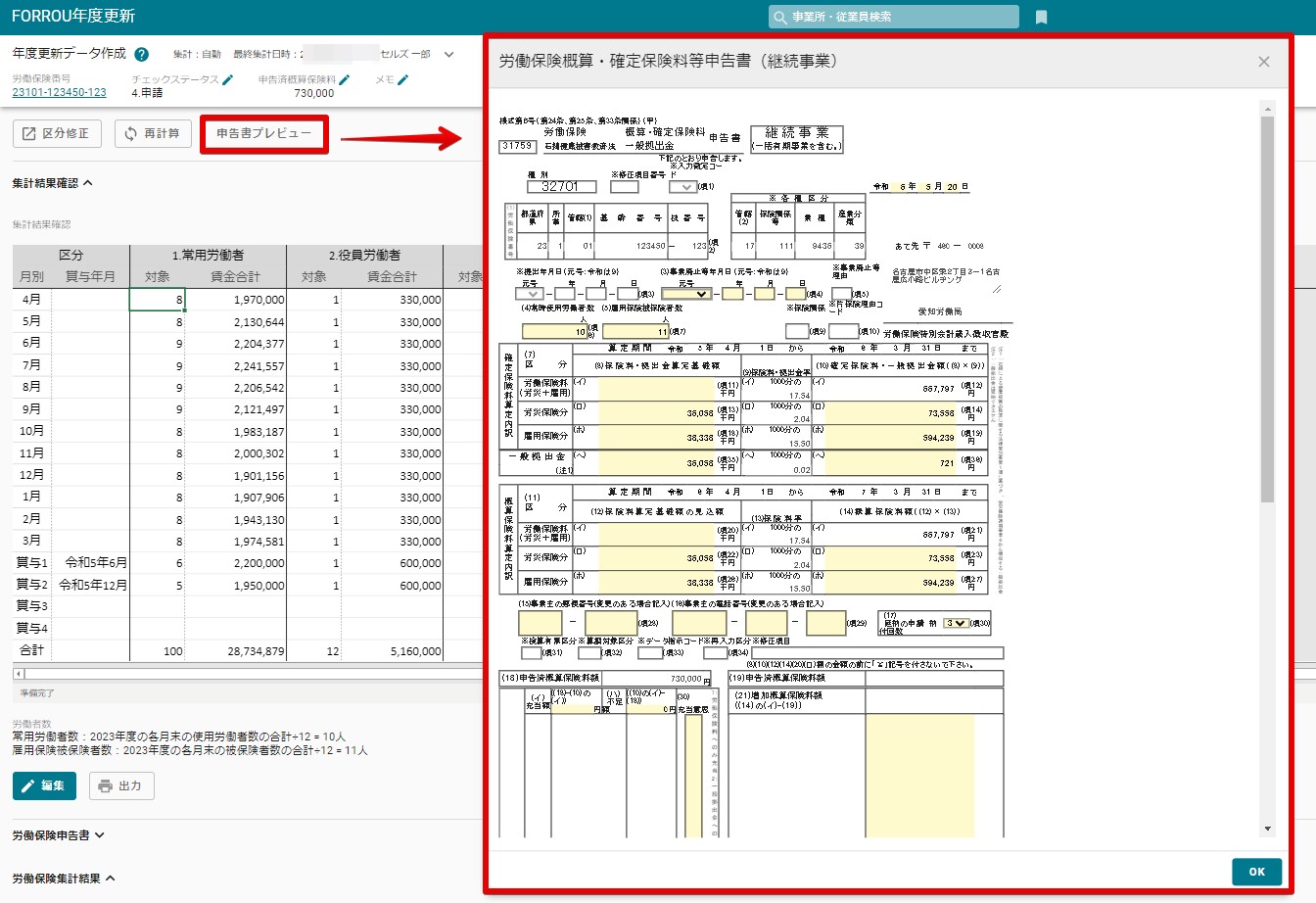
Task: Select the 1,943,130 wage cell
Action: coord(235,520)
